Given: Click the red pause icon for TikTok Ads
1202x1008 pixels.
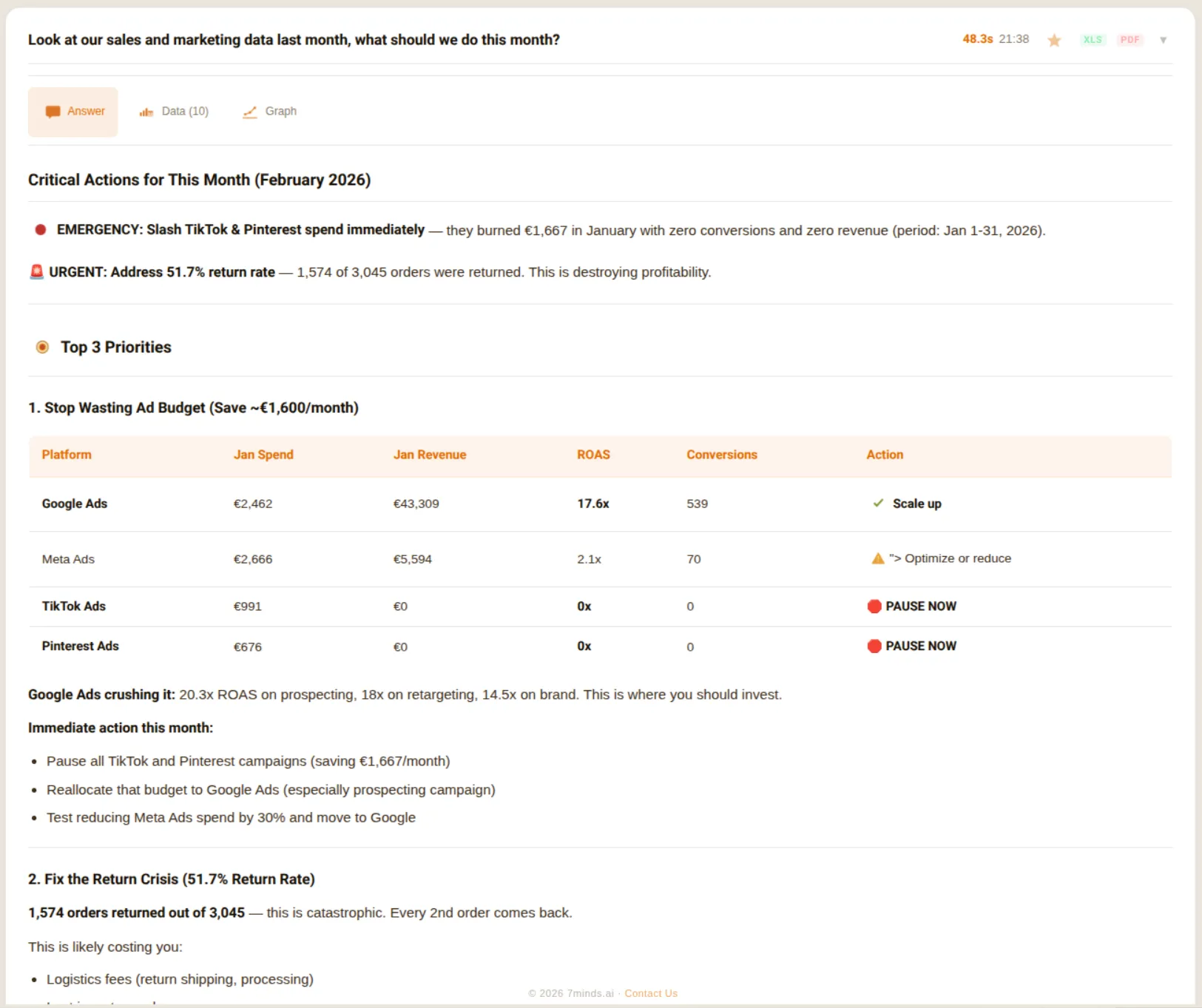Looking at the screenshot, I should (x=874, y=606).
